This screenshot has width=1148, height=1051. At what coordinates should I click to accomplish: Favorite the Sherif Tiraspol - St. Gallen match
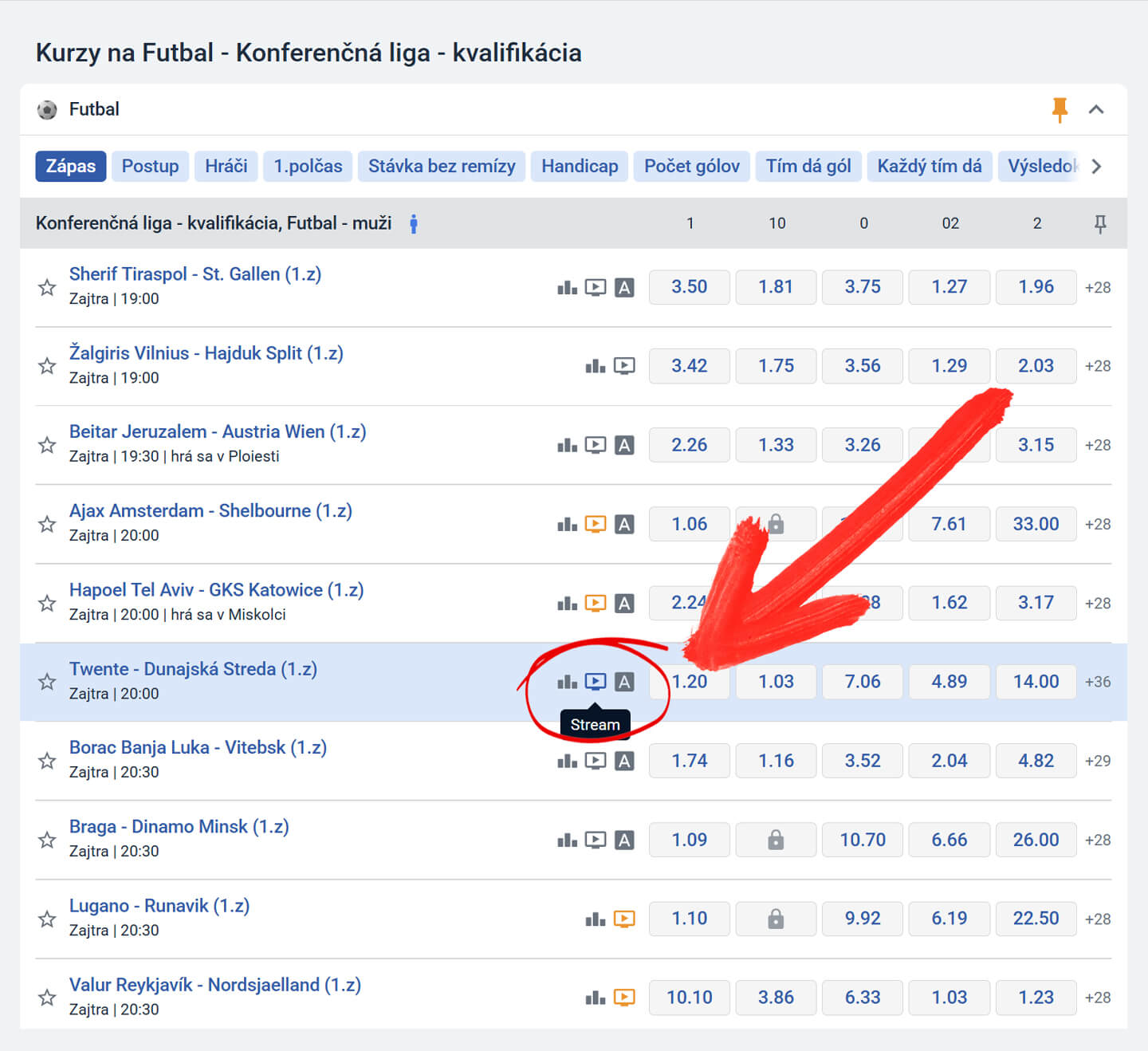tap(47, 287)
